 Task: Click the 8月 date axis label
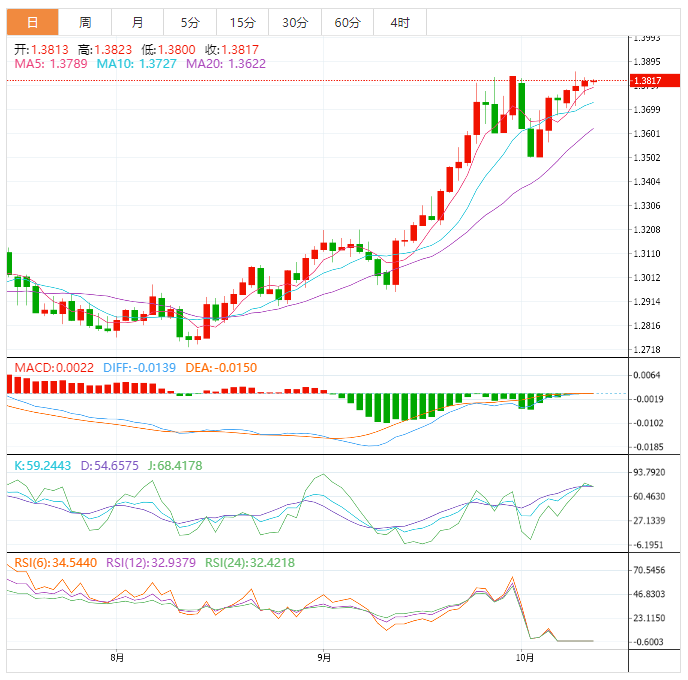click(x=117, y=658)
